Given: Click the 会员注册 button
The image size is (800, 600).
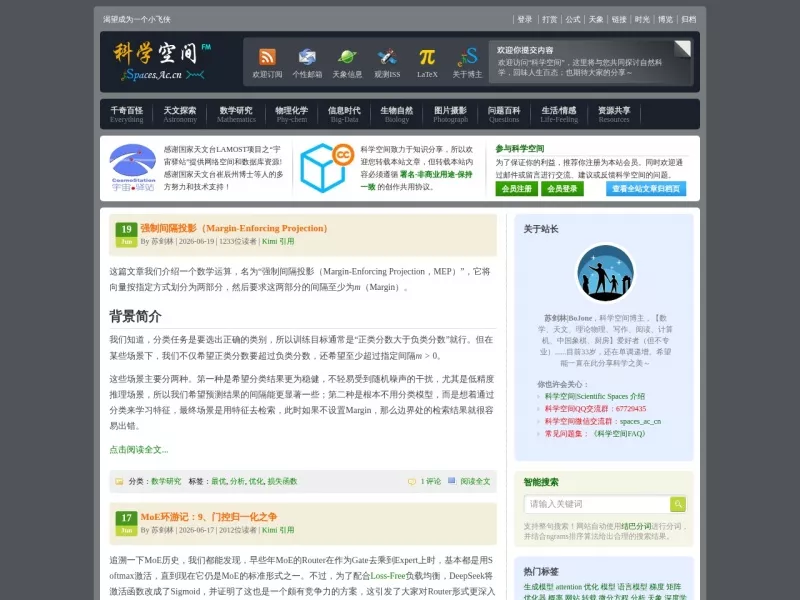Looking at the screenshot, I should click(516, 189).
